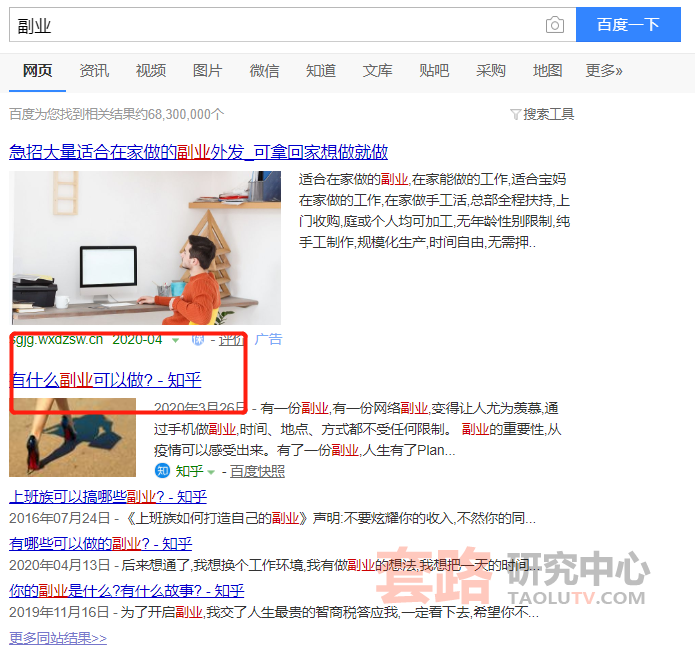Click the 百度一下 search button
The height and width of the screenshot is (655, 695).
click(628, 24)
